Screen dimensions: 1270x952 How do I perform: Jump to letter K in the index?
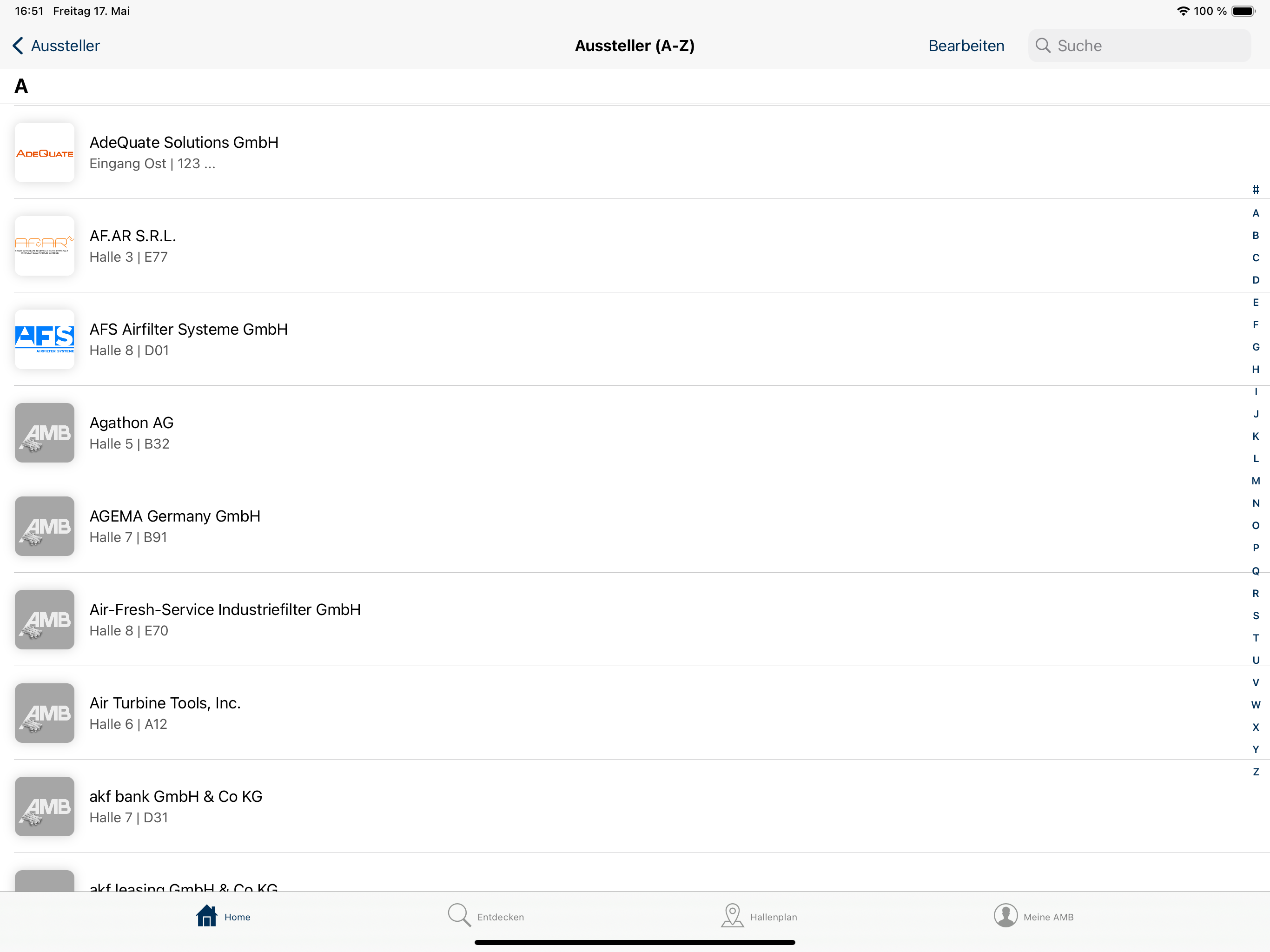coord(1256,436)
